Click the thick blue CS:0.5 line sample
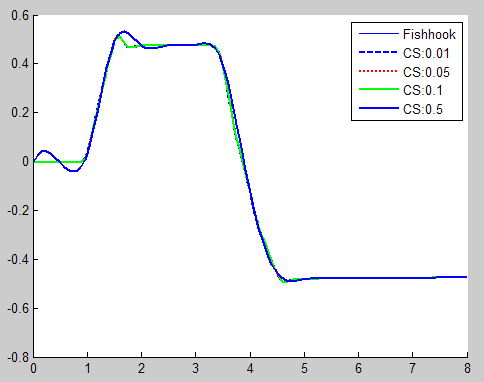484x382 pixels. tap(379, 108)
